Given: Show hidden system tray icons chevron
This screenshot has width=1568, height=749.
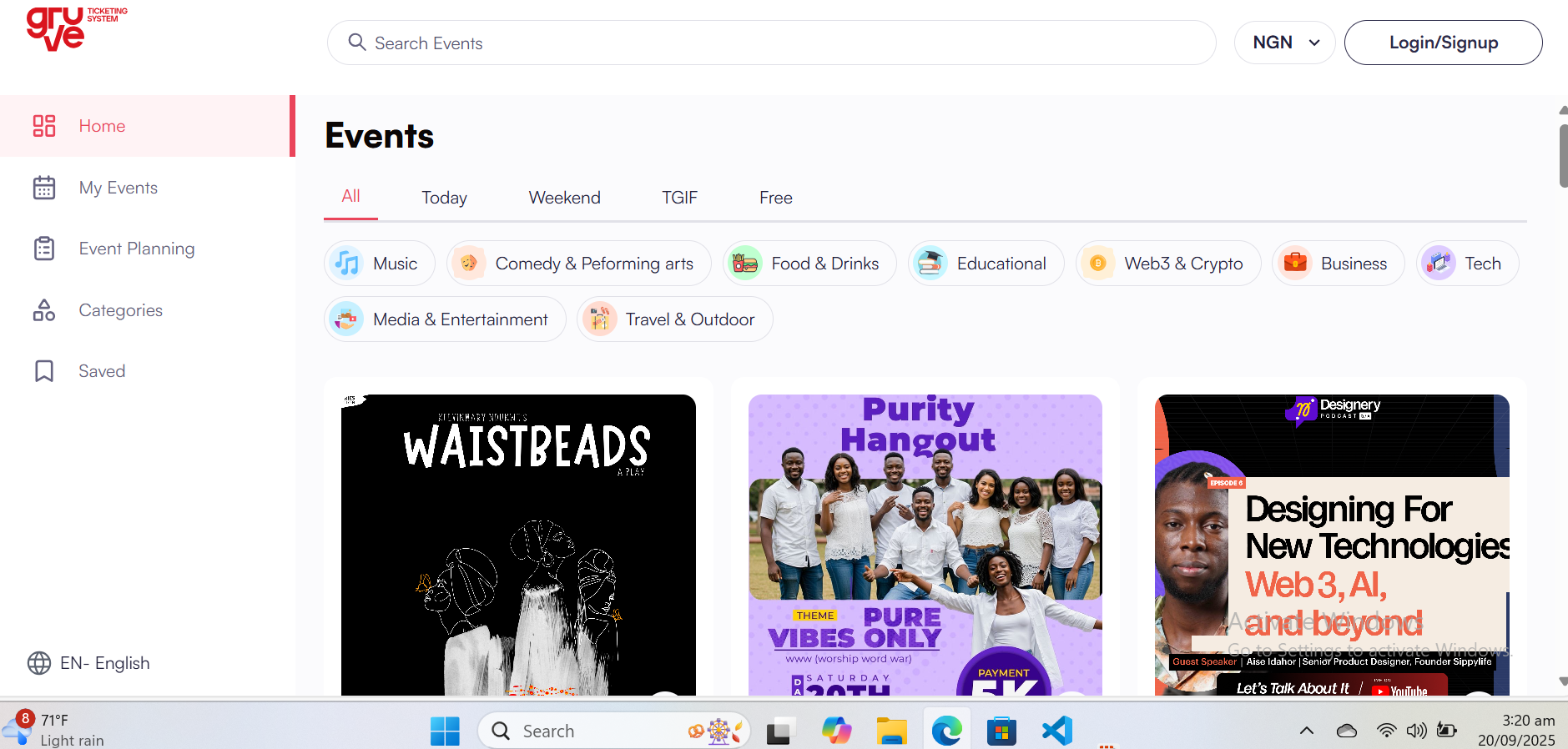Looking at the screenshot, I should pyautogui.click(x=1307, y=731).
